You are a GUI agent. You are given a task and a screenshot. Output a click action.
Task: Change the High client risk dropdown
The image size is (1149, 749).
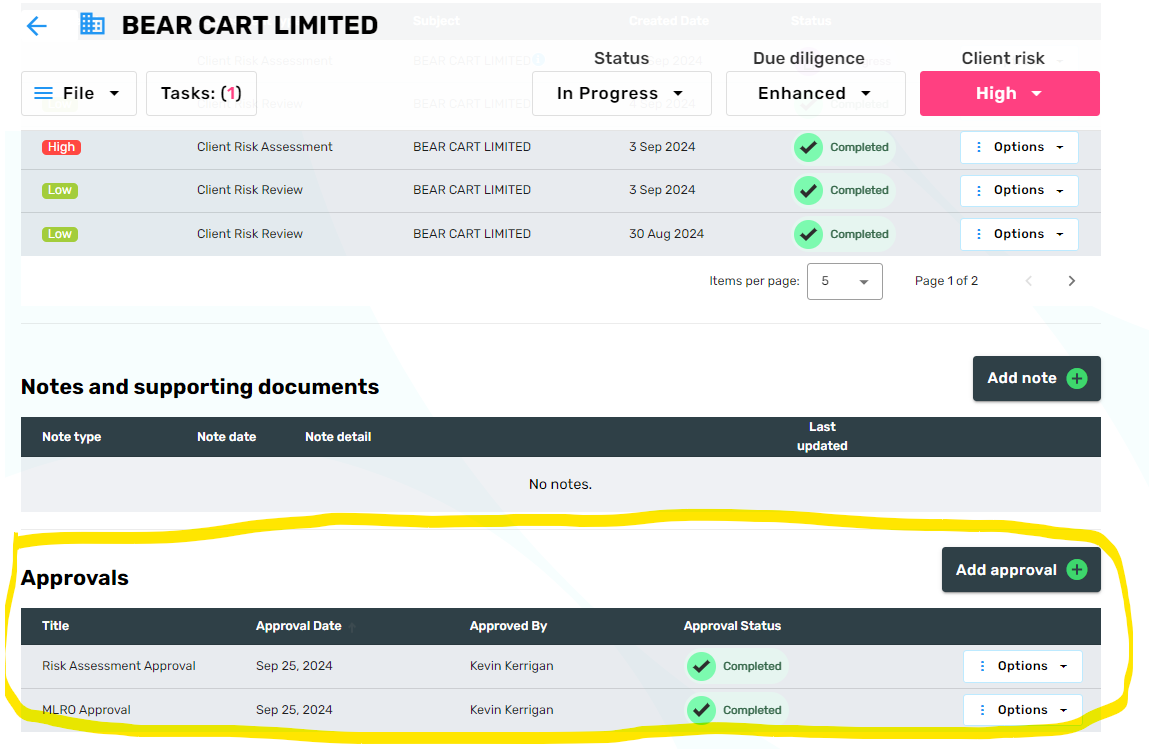point(1009,93)
